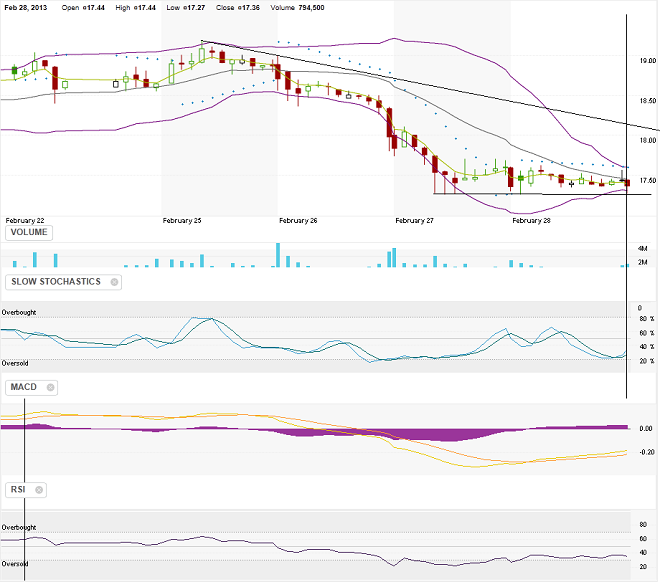Screen dimensions: 660x582
Task: Click the Feb 28, 2013 date in header
Action: click(27, 8)
